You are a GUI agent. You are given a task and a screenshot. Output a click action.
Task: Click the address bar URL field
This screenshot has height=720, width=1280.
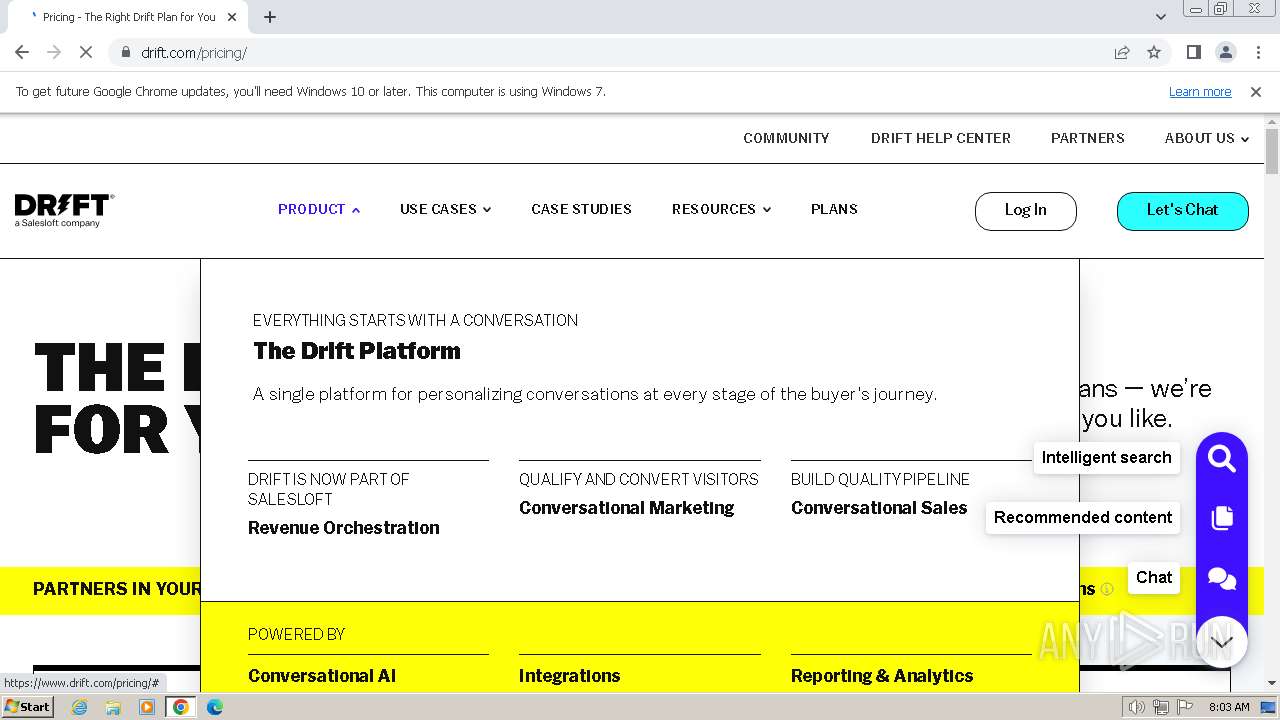600,53
